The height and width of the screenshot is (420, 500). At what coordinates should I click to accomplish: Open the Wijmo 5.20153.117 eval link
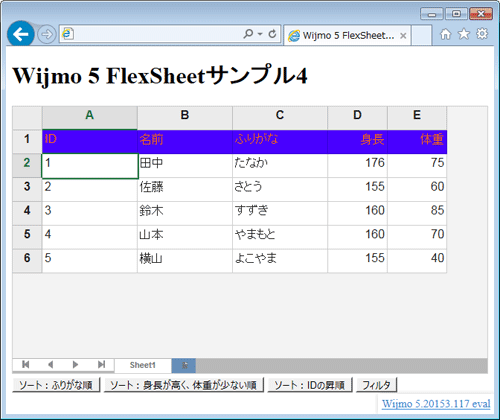point(436,404)
